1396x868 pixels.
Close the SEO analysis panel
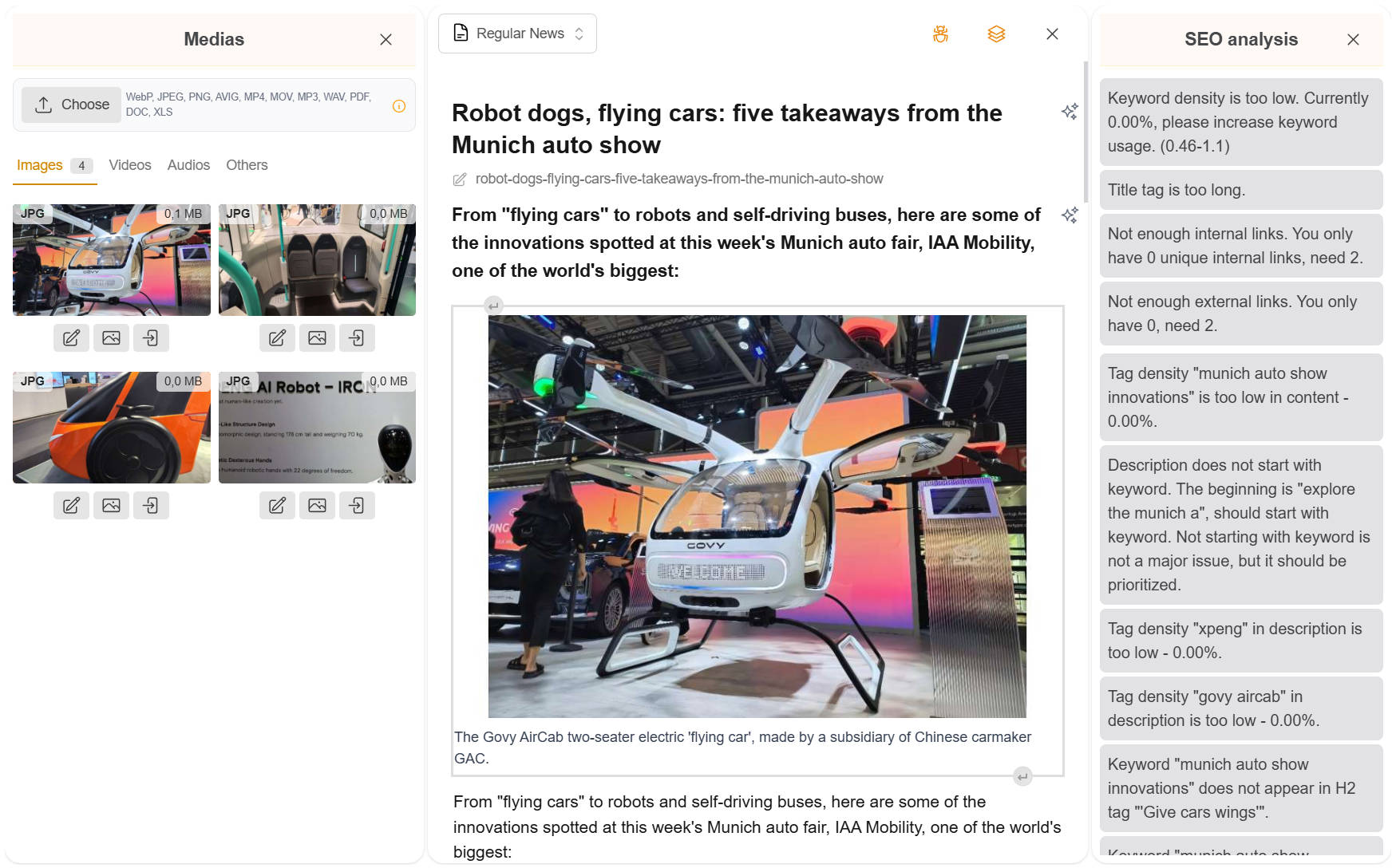[x=1352, y=40]
